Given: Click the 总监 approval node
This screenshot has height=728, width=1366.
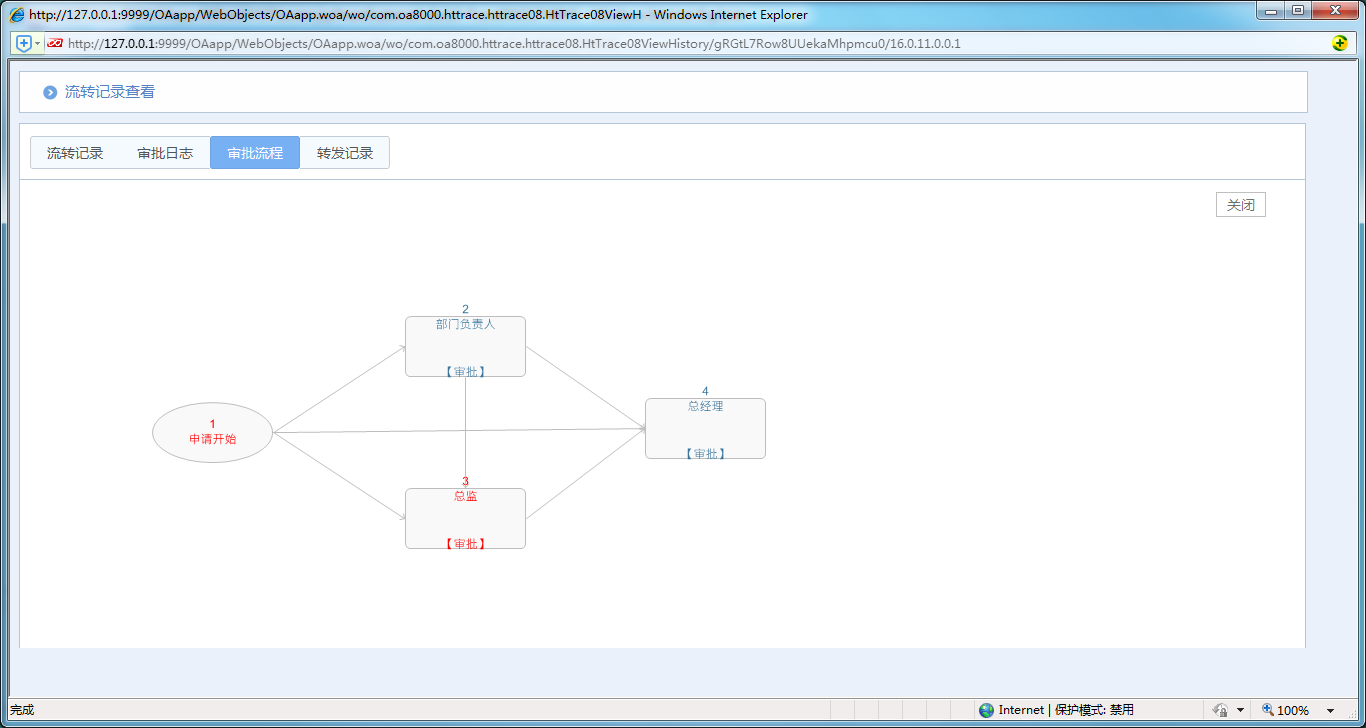Looking at the screenshot, I should (x=465, y=518).
